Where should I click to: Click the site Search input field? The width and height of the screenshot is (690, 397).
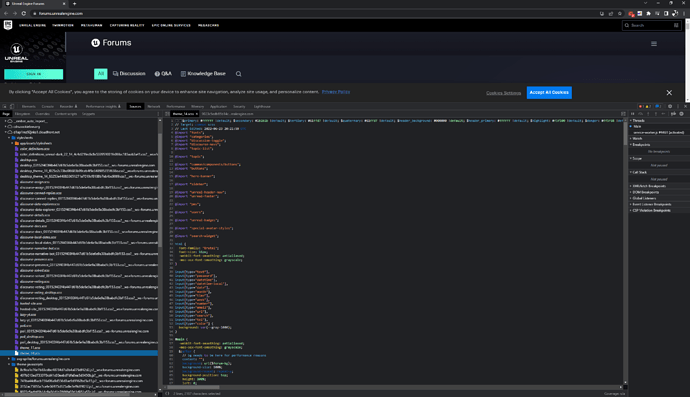click(652, 26)
